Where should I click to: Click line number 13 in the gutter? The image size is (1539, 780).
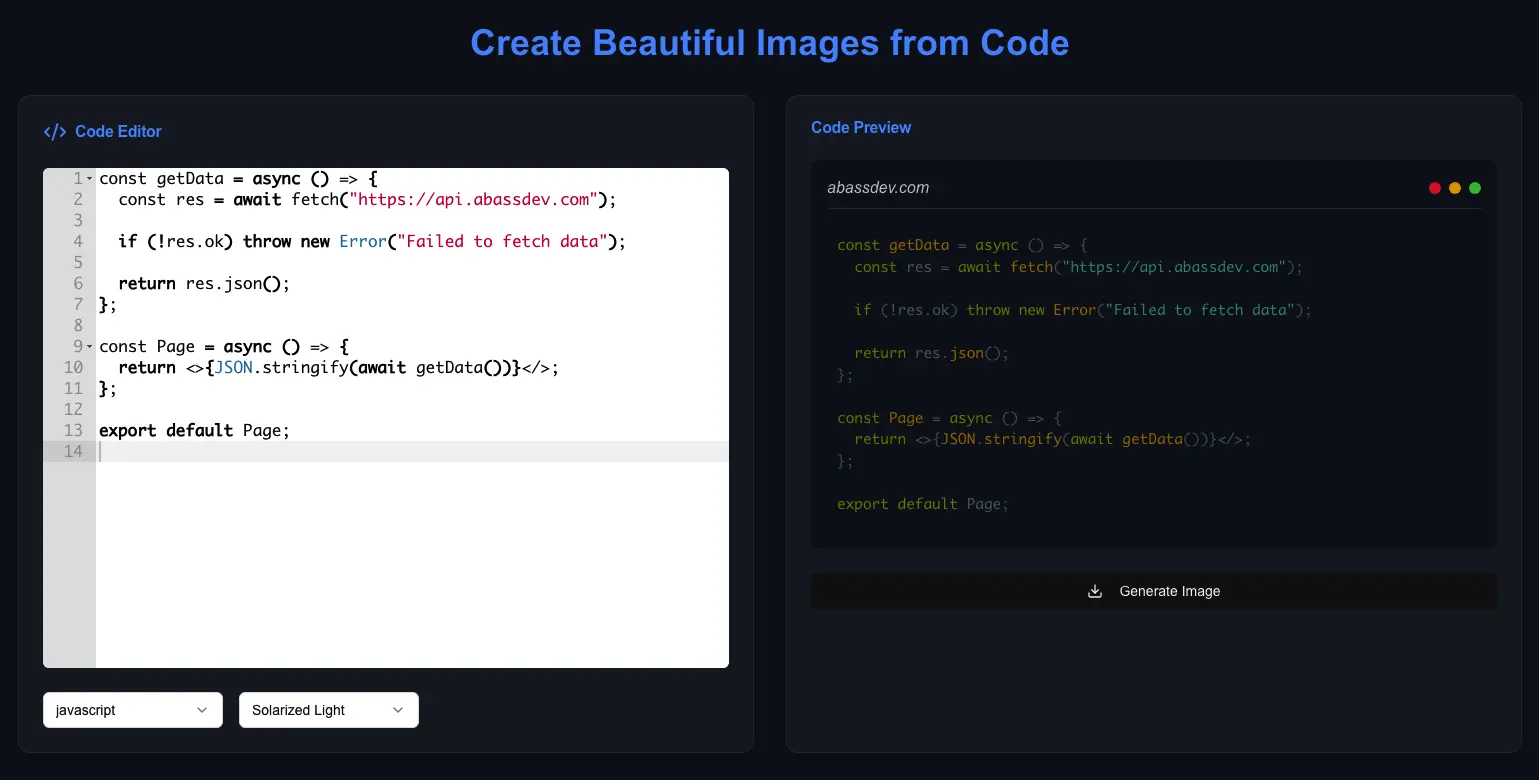click(x=73, y=431)
